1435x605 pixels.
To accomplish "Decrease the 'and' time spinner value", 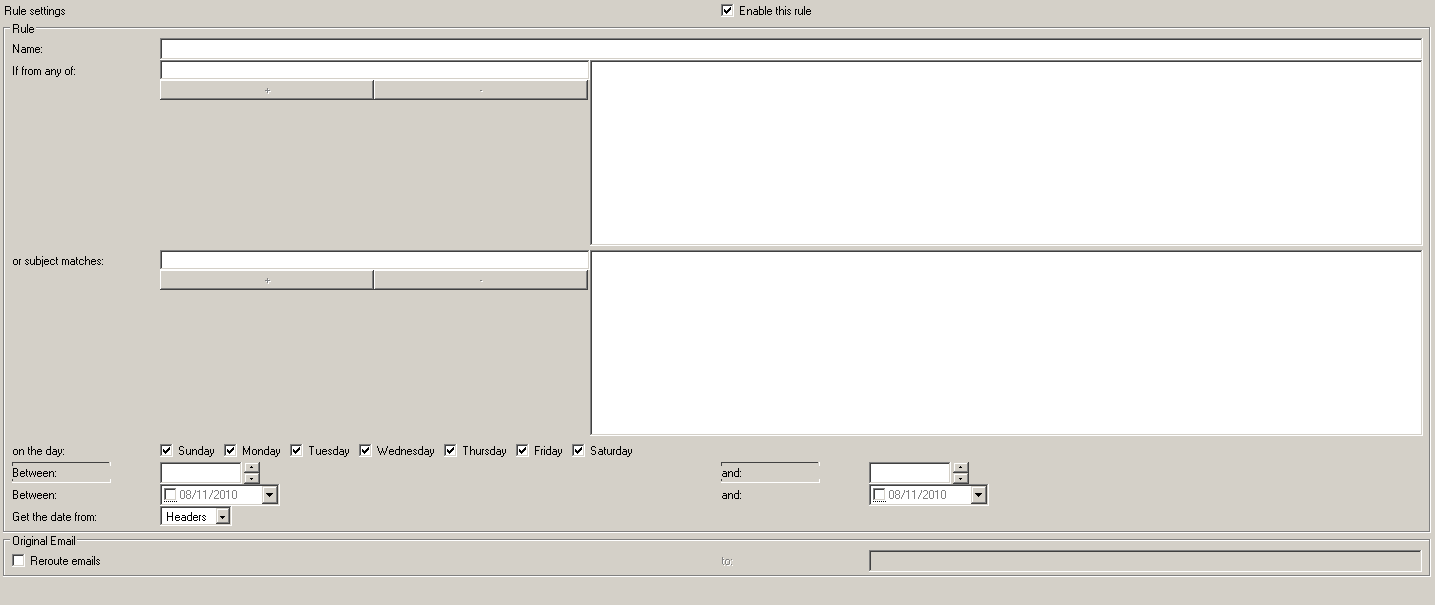I will click(961, 478).
